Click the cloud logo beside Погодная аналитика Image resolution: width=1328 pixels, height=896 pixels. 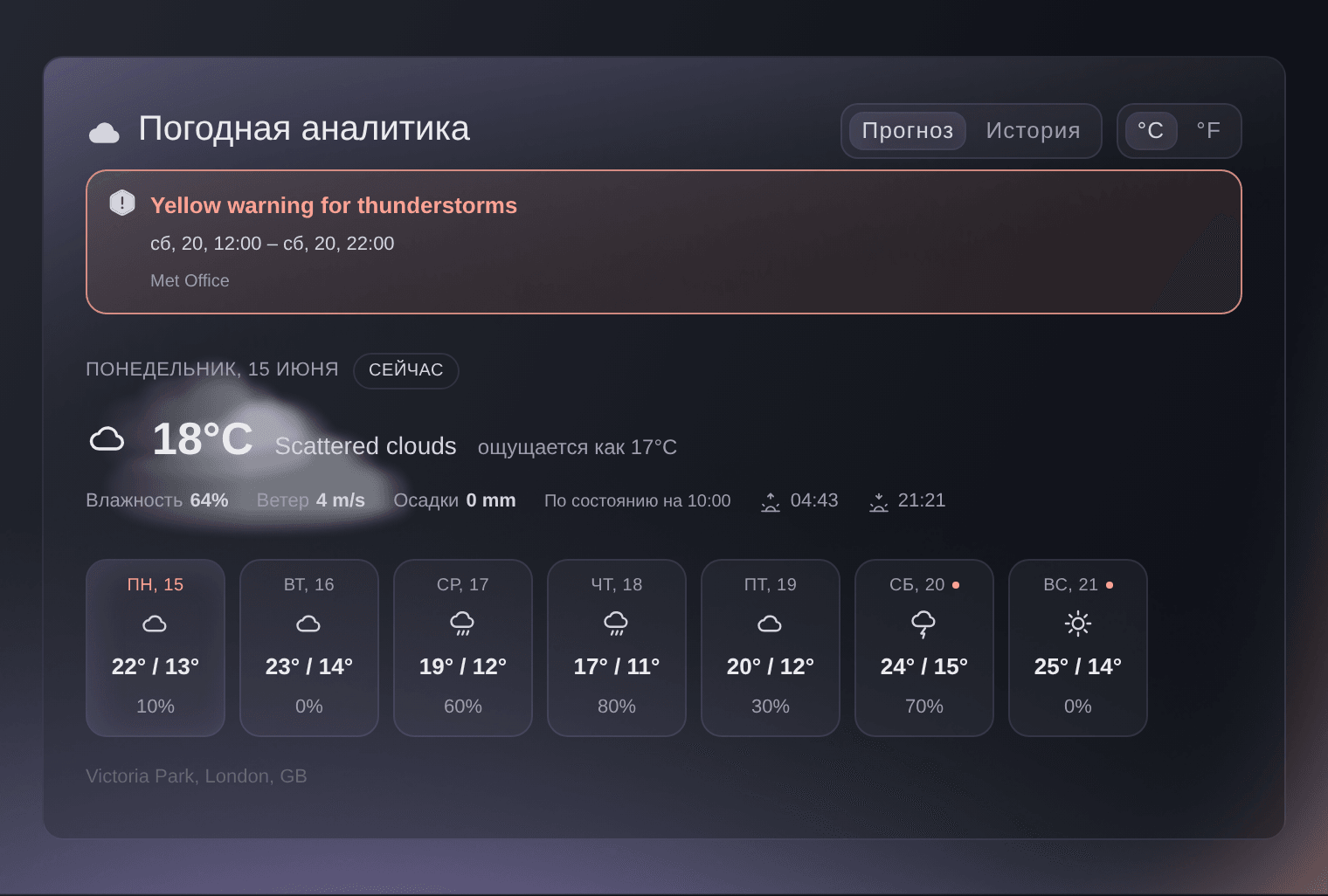point(104,132)
